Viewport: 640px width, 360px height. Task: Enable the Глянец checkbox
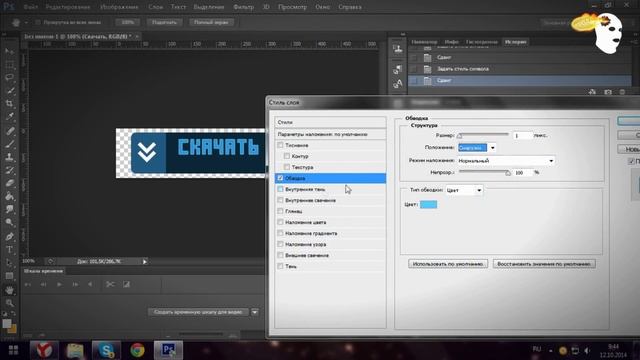280,211
